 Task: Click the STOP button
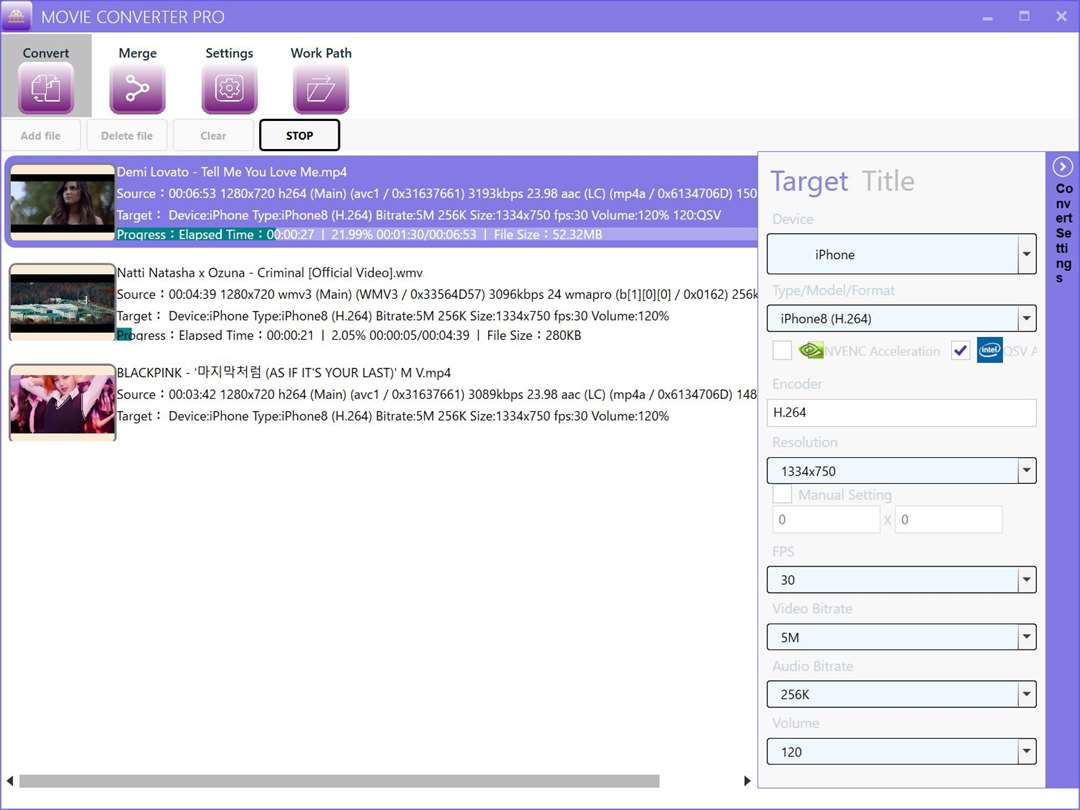click(300, 136)
